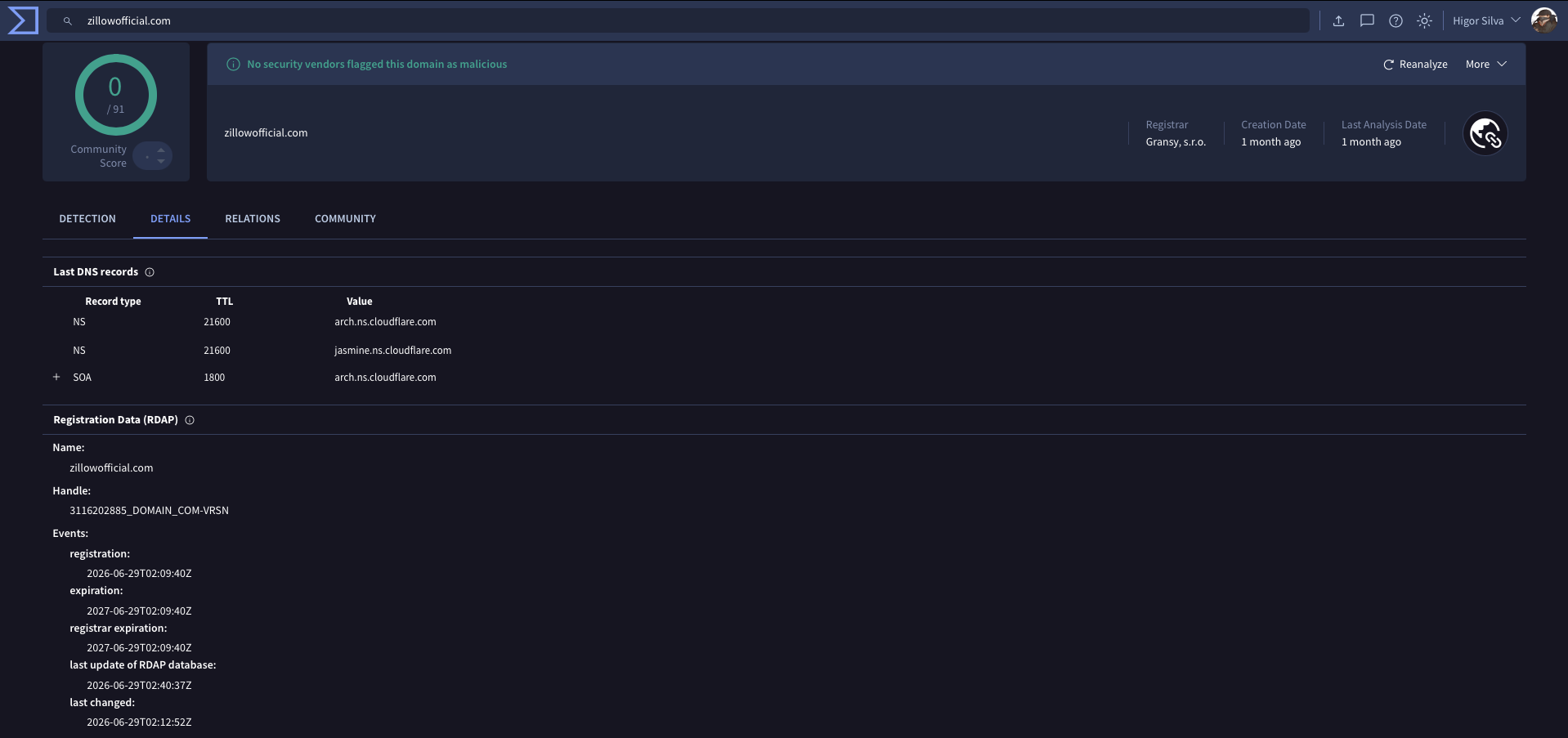Screen dimensions: 1568x738
Task: Click the Gransy, s.r.o. registrar value
Action: (x=1176, y=142)
